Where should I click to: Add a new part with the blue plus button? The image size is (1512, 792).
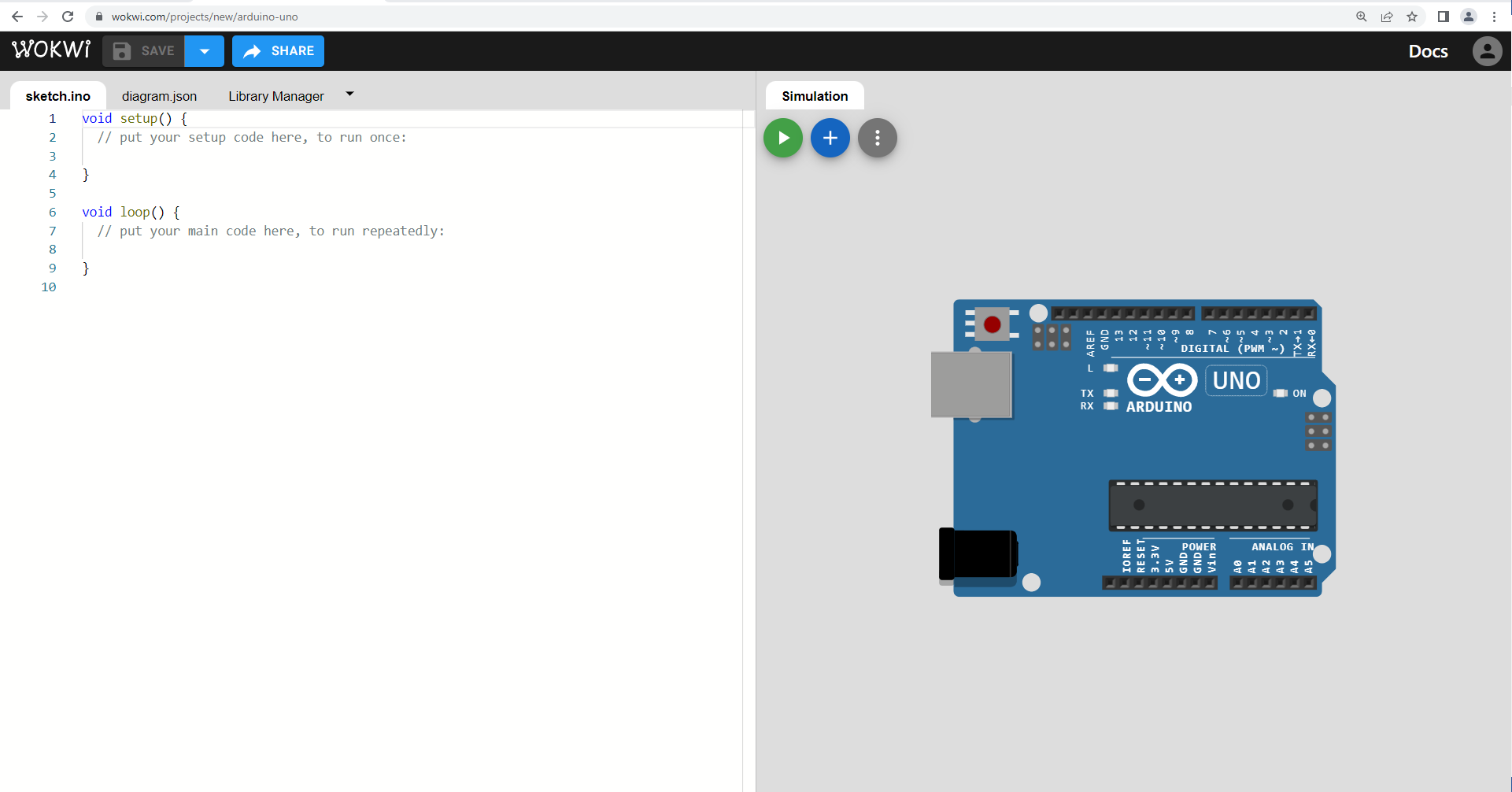click(830, 138)
